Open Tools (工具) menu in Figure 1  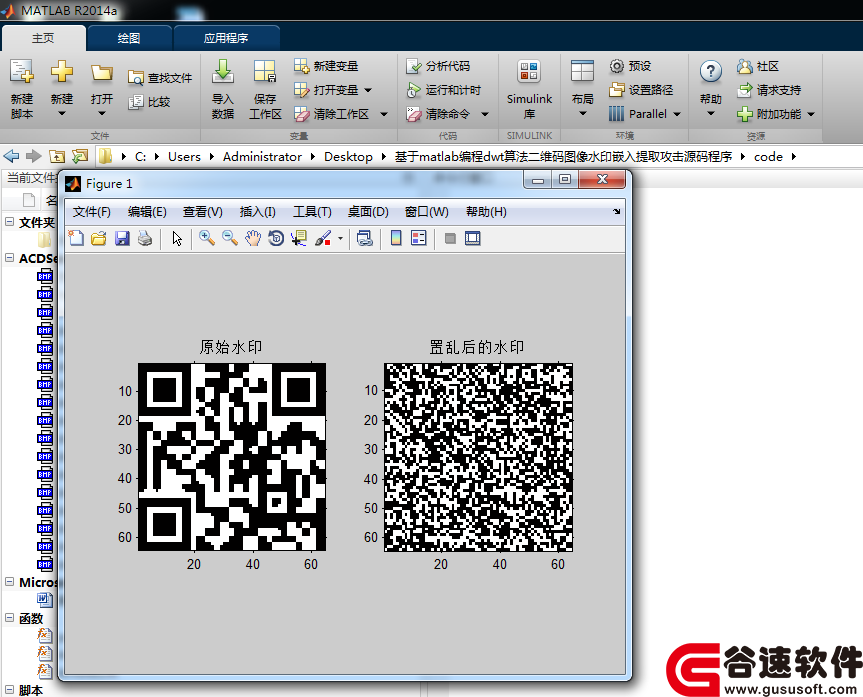click(x=312, y=212)
